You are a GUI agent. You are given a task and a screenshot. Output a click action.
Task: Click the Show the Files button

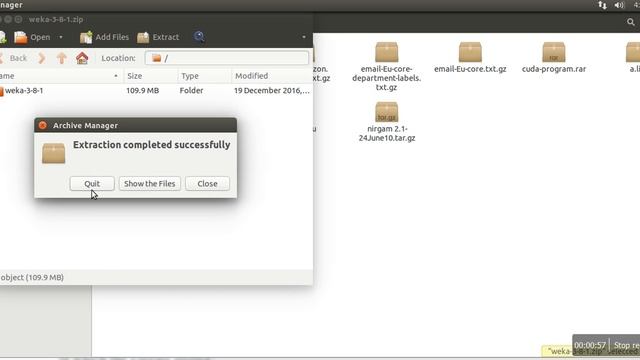click(149, 184)
